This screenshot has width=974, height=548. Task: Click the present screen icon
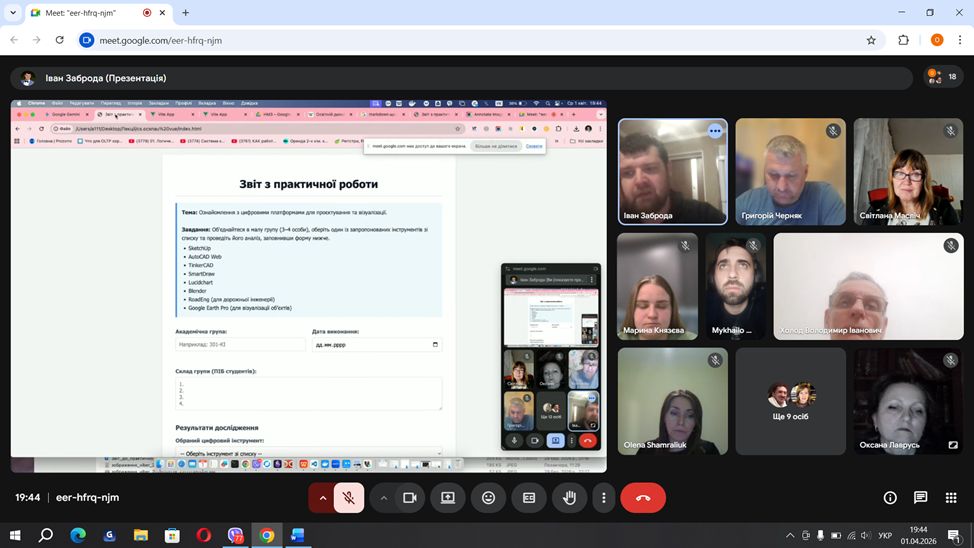448,497
